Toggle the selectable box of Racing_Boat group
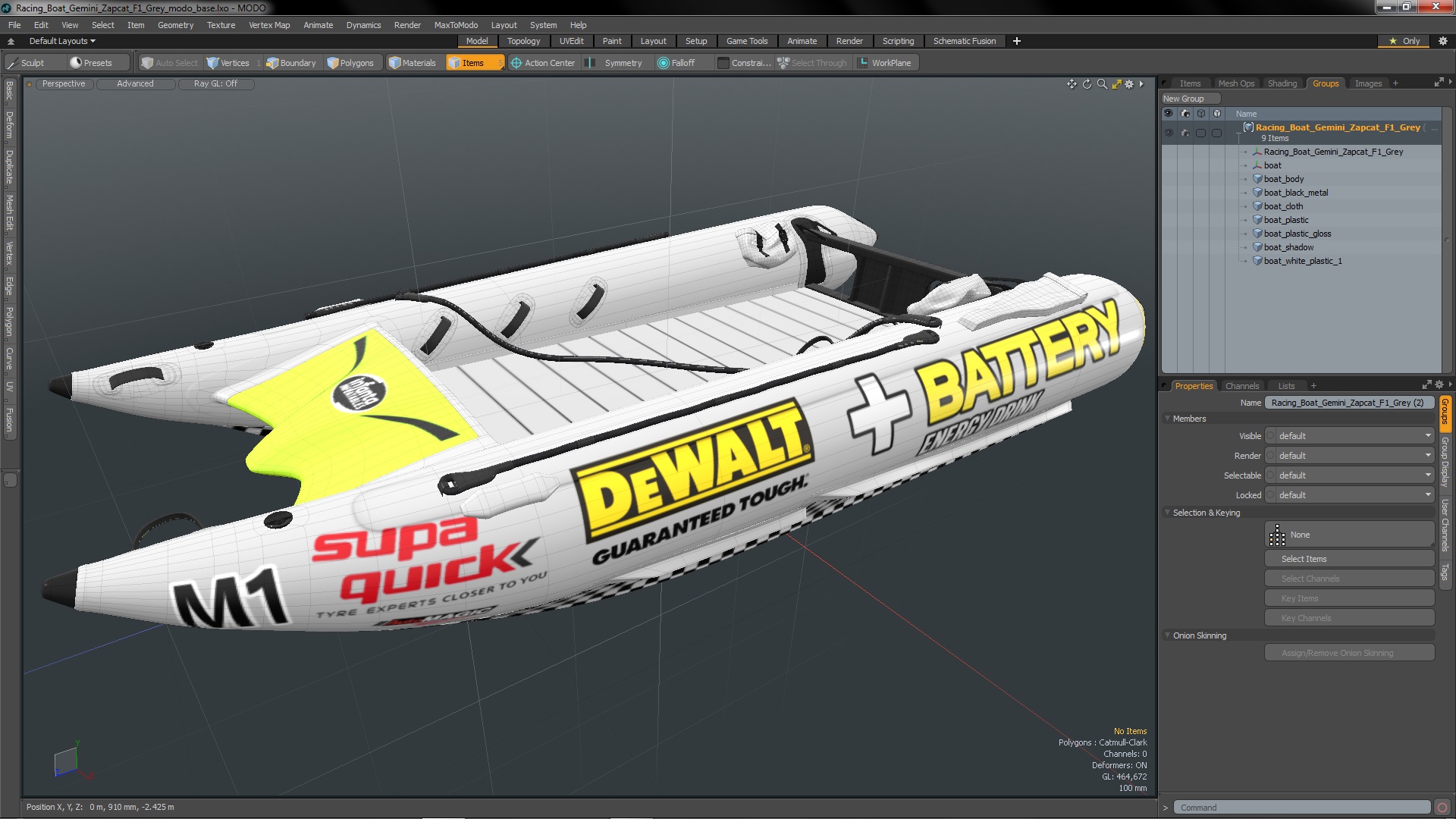Screen dimensions: 1456x819 pos(1200,133)
